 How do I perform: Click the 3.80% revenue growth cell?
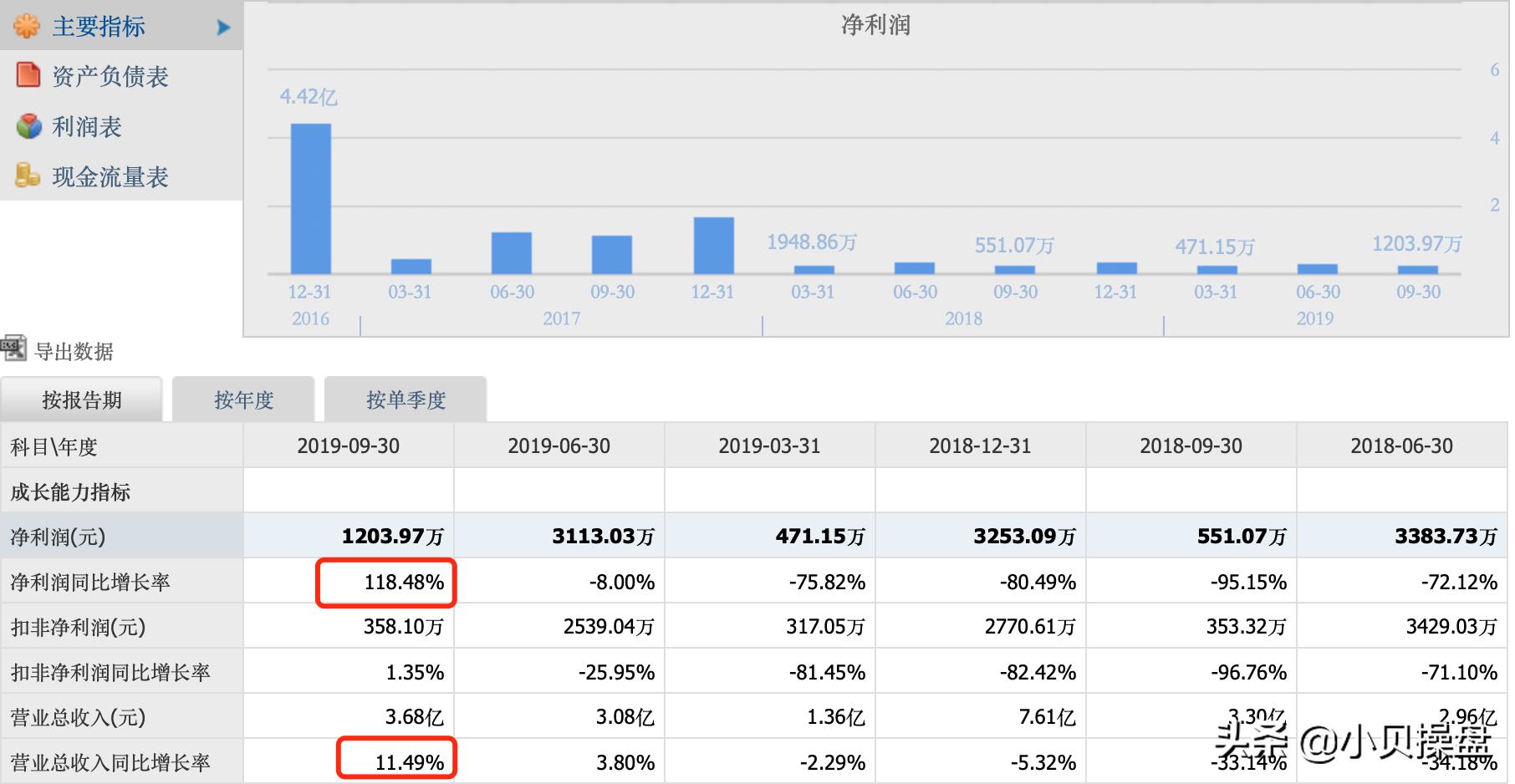(559, 761)
